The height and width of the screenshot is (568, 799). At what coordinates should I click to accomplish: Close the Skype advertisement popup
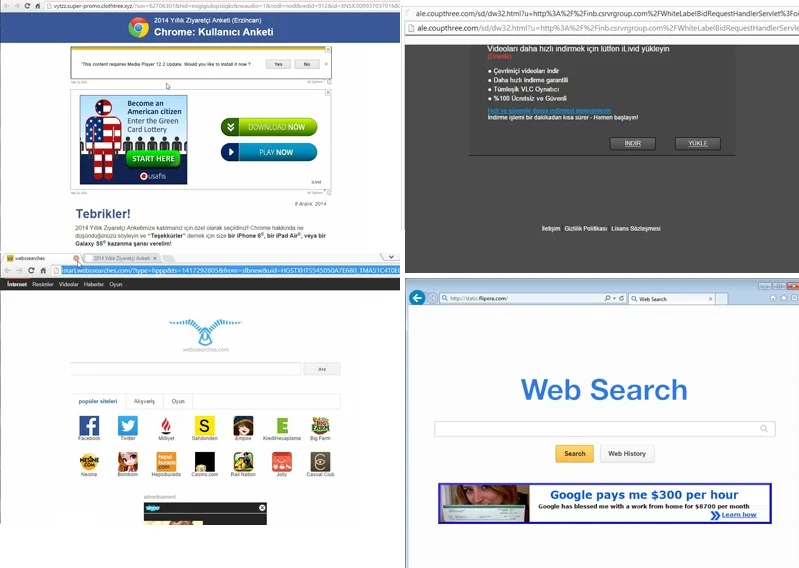(262, 508)
